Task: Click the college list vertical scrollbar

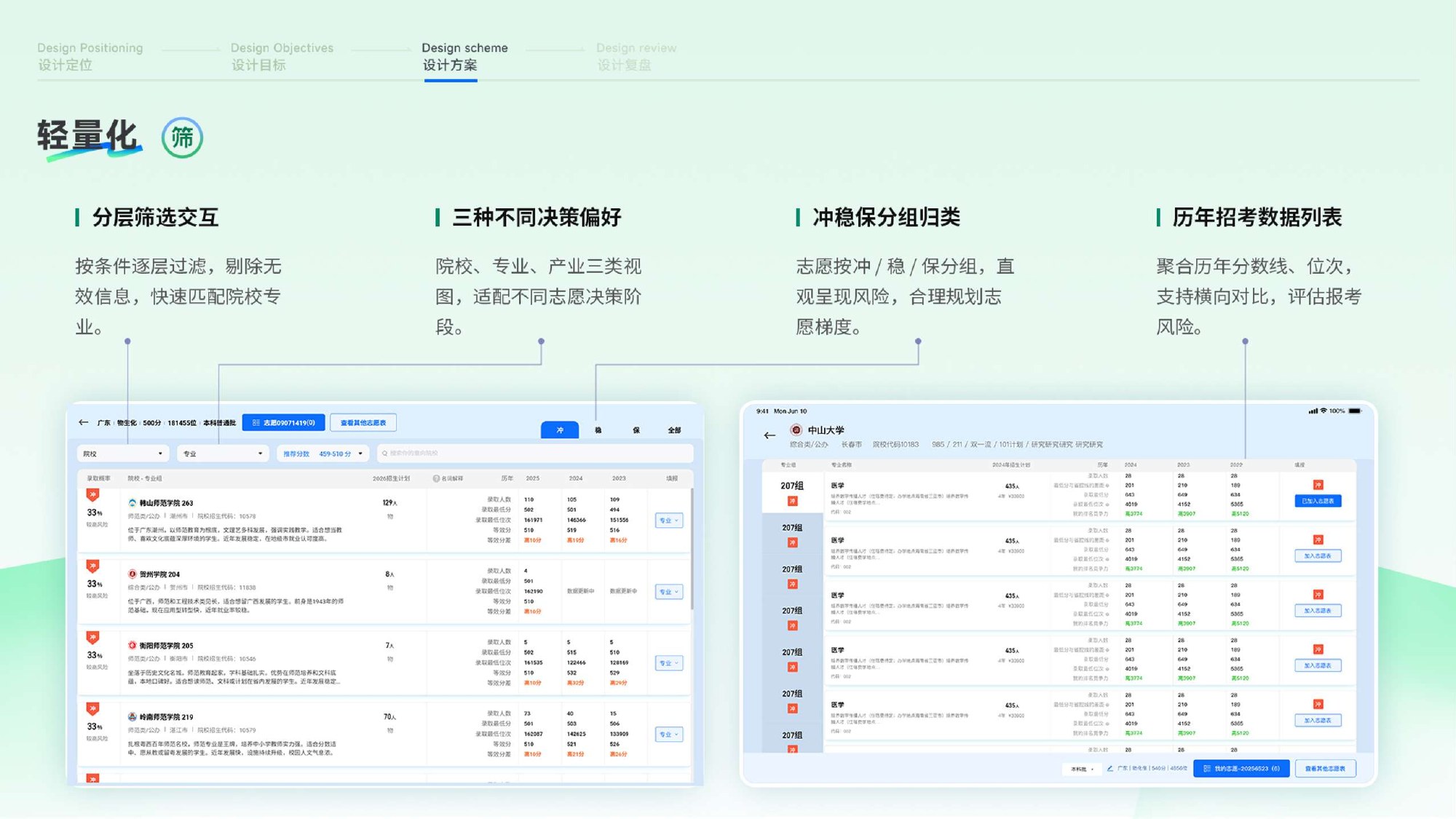Action: pos(692,550)
